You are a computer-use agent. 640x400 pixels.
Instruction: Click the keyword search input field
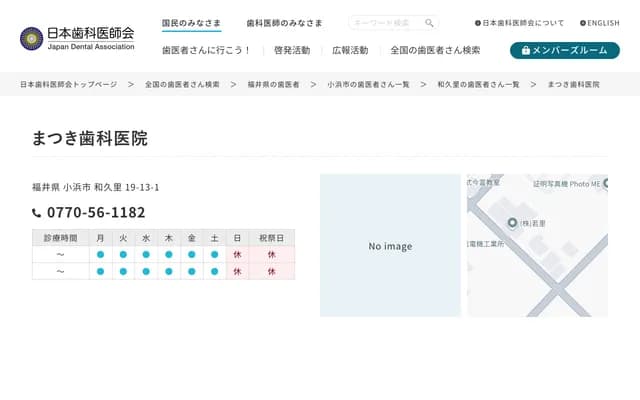point(385,23)
